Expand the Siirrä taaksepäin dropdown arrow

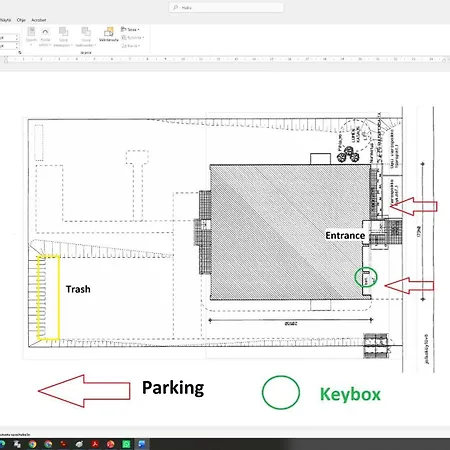coord(95,45)
